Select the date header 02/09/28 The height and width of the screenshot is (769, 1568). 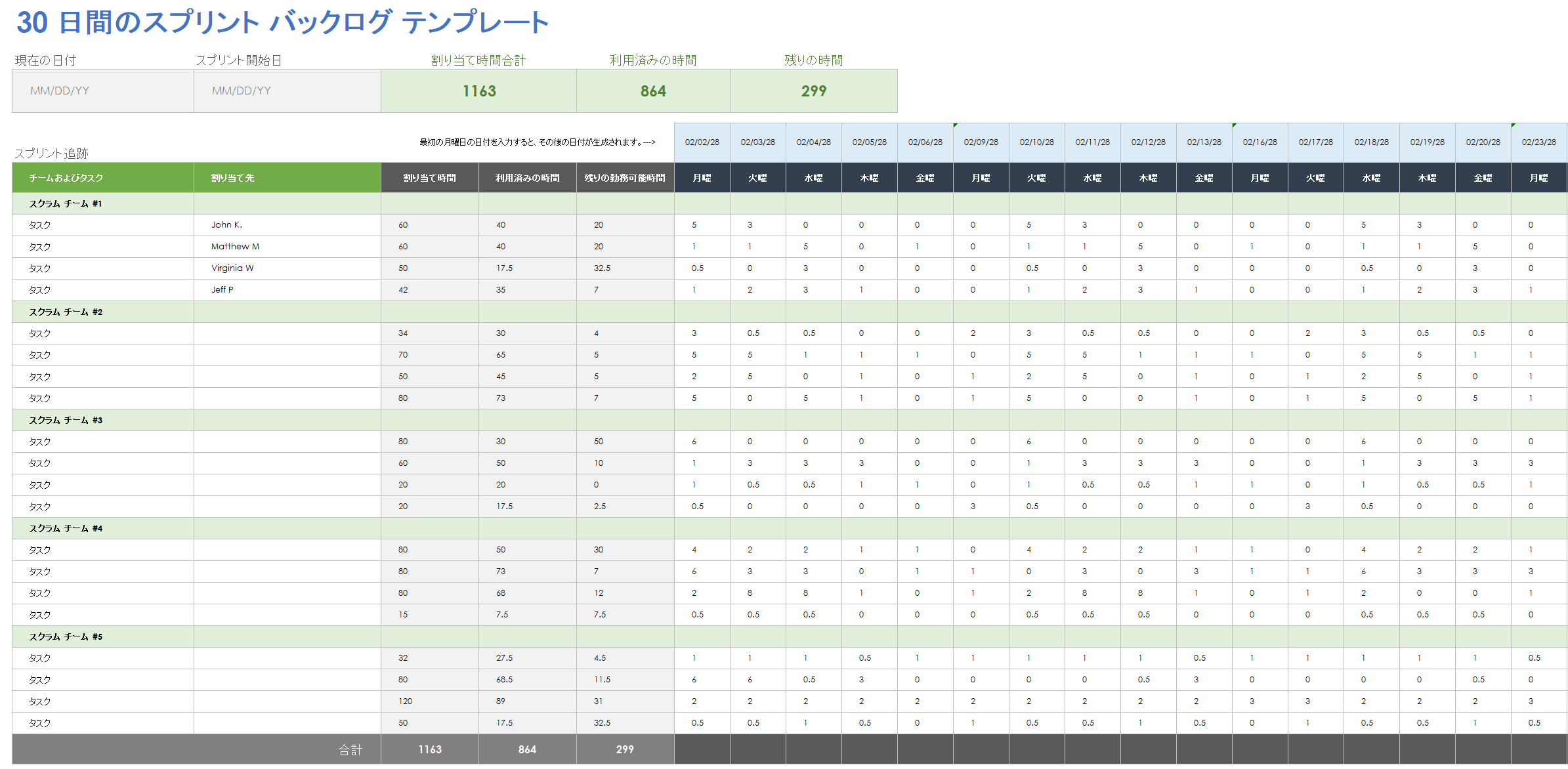pyautogui.click(x=981, y=142)
